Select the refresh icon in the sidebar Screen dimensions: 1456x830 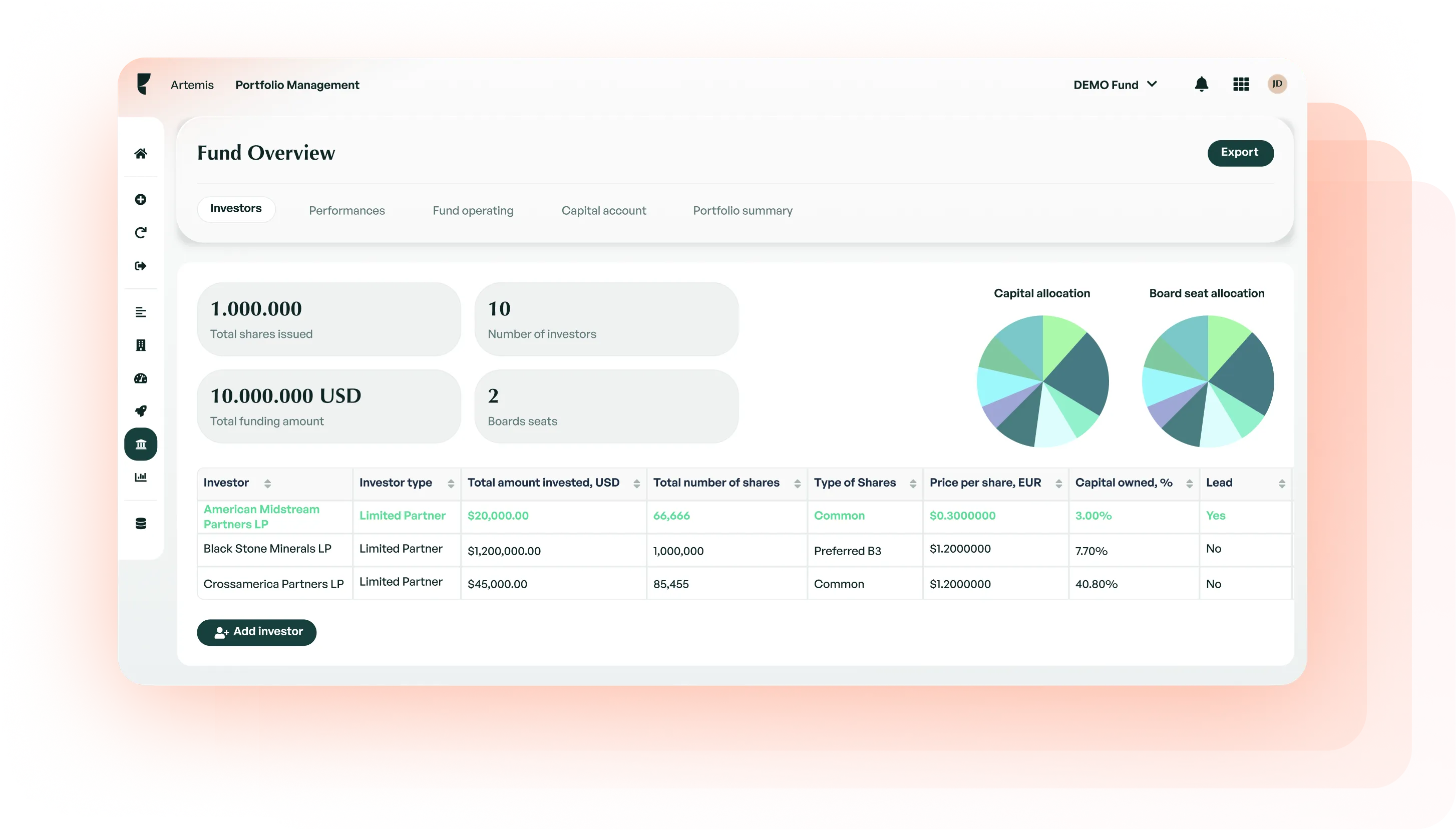(141, 232)
